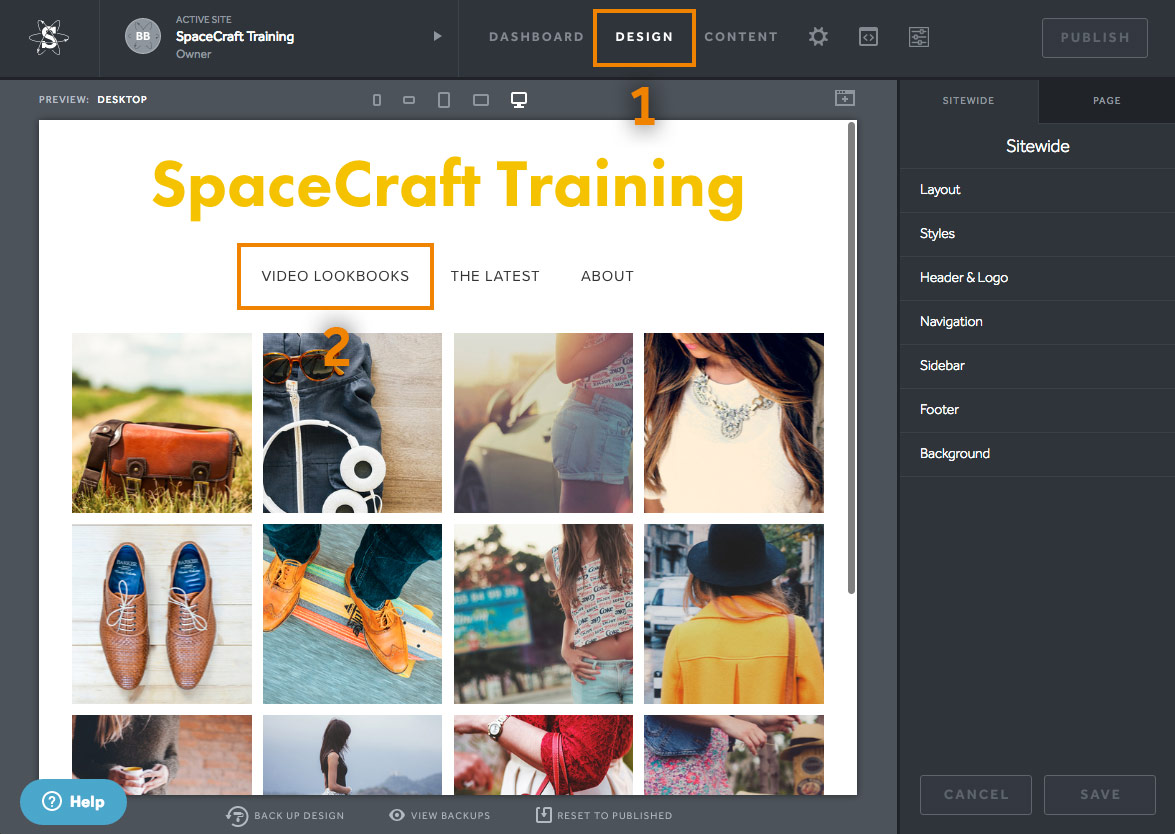Switch to the Design tab
Viewport: 1175px width, 834px height.
pyautogui.click(x=644, y=37)
